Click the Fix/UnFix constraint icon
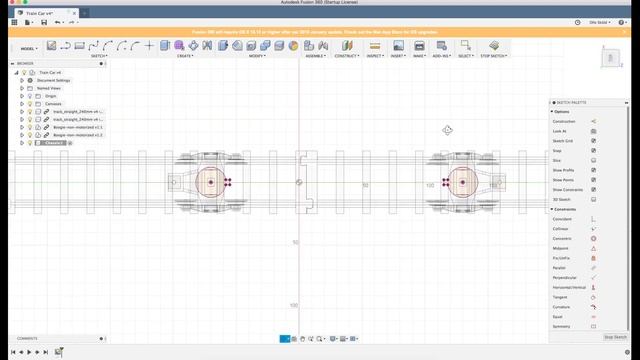Screen dimensions: 640x360 [x=593, y=258]
